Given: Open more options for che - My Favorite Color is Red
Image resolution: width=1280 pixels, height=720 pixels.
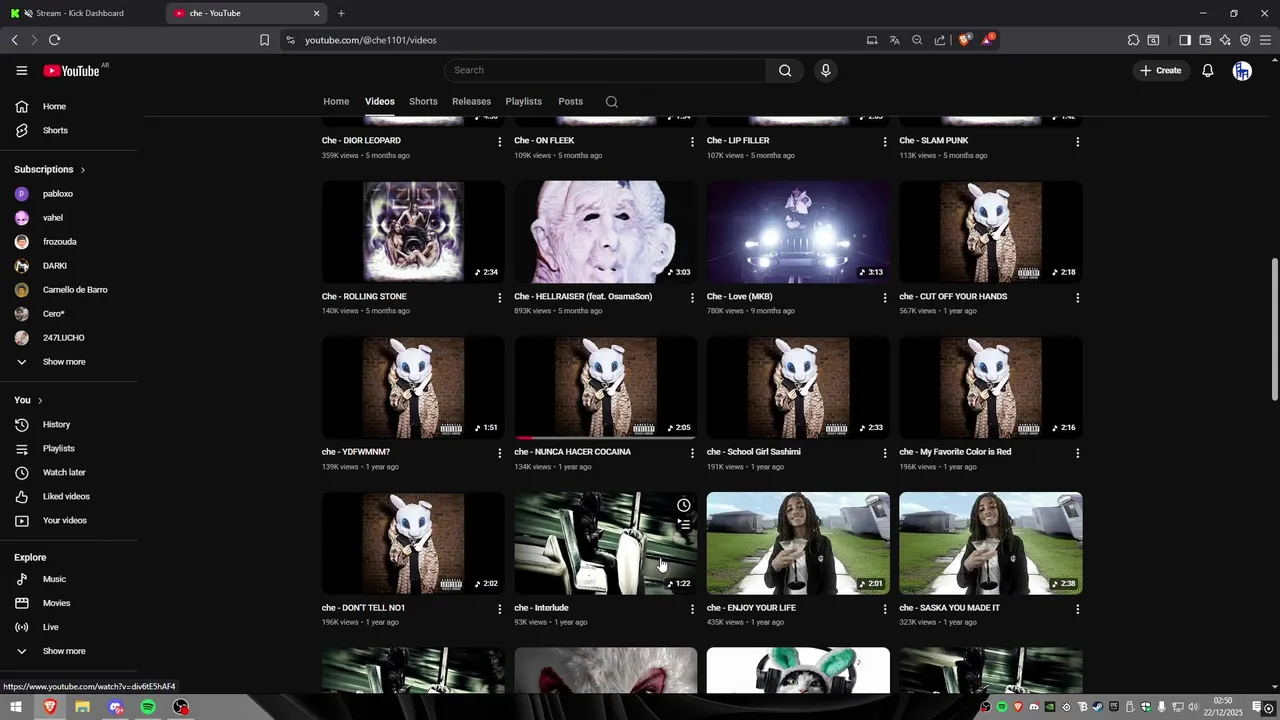Looking at the screenshot, I should (1077, 453).
